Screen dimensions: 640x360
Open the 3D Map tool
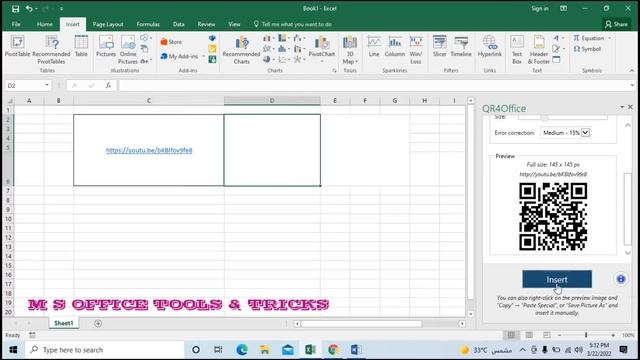pos(350,50)
